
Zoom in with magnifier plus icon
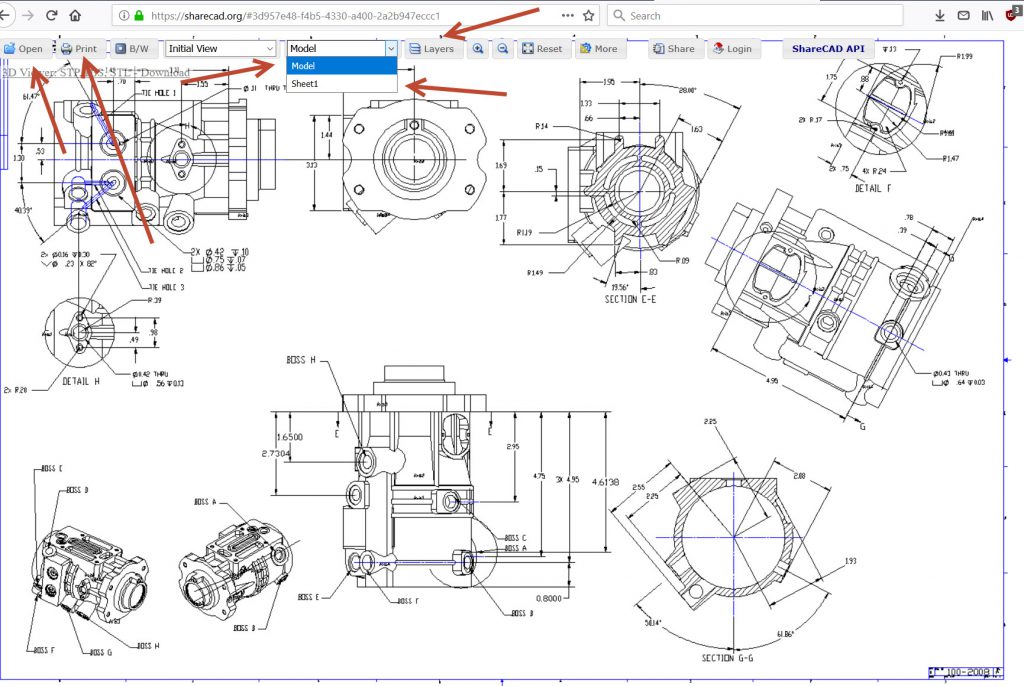478,49
